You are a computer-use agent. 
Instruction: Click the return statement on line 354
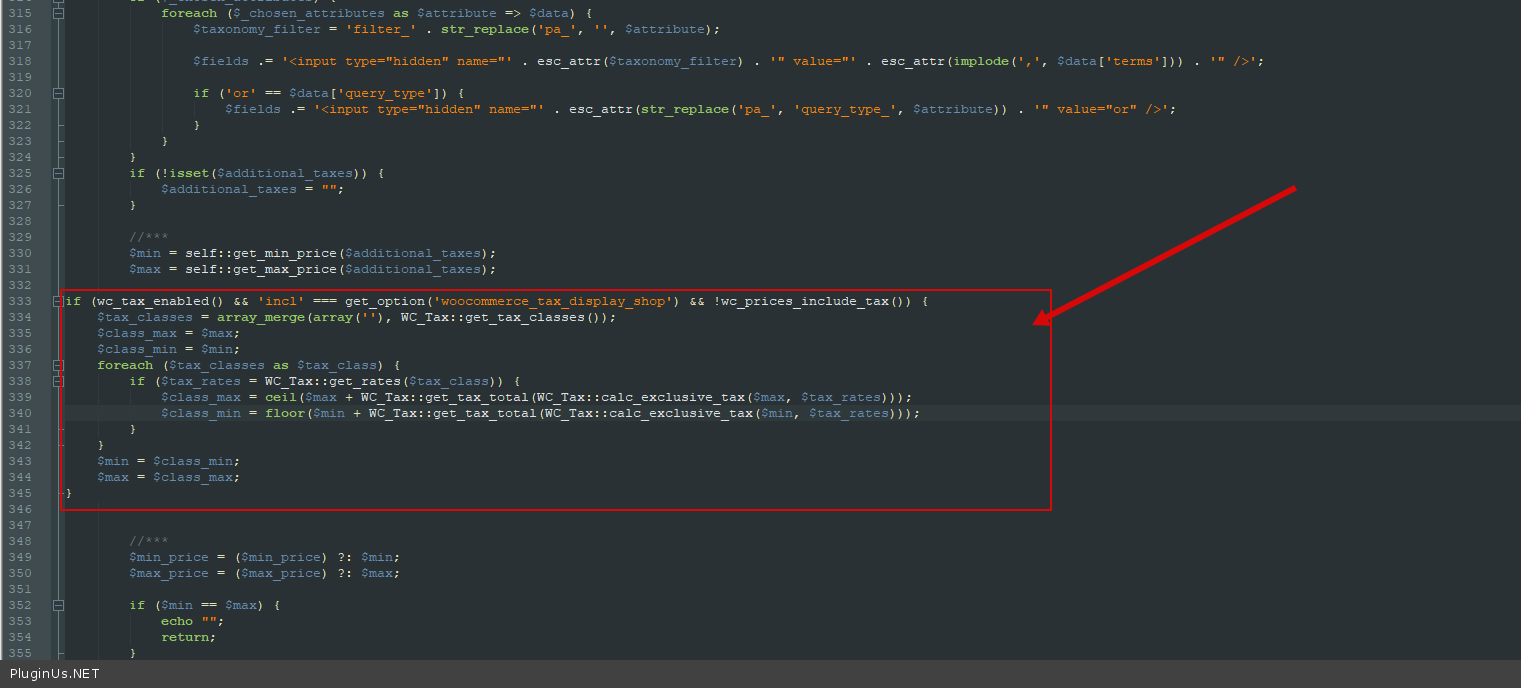186,637
